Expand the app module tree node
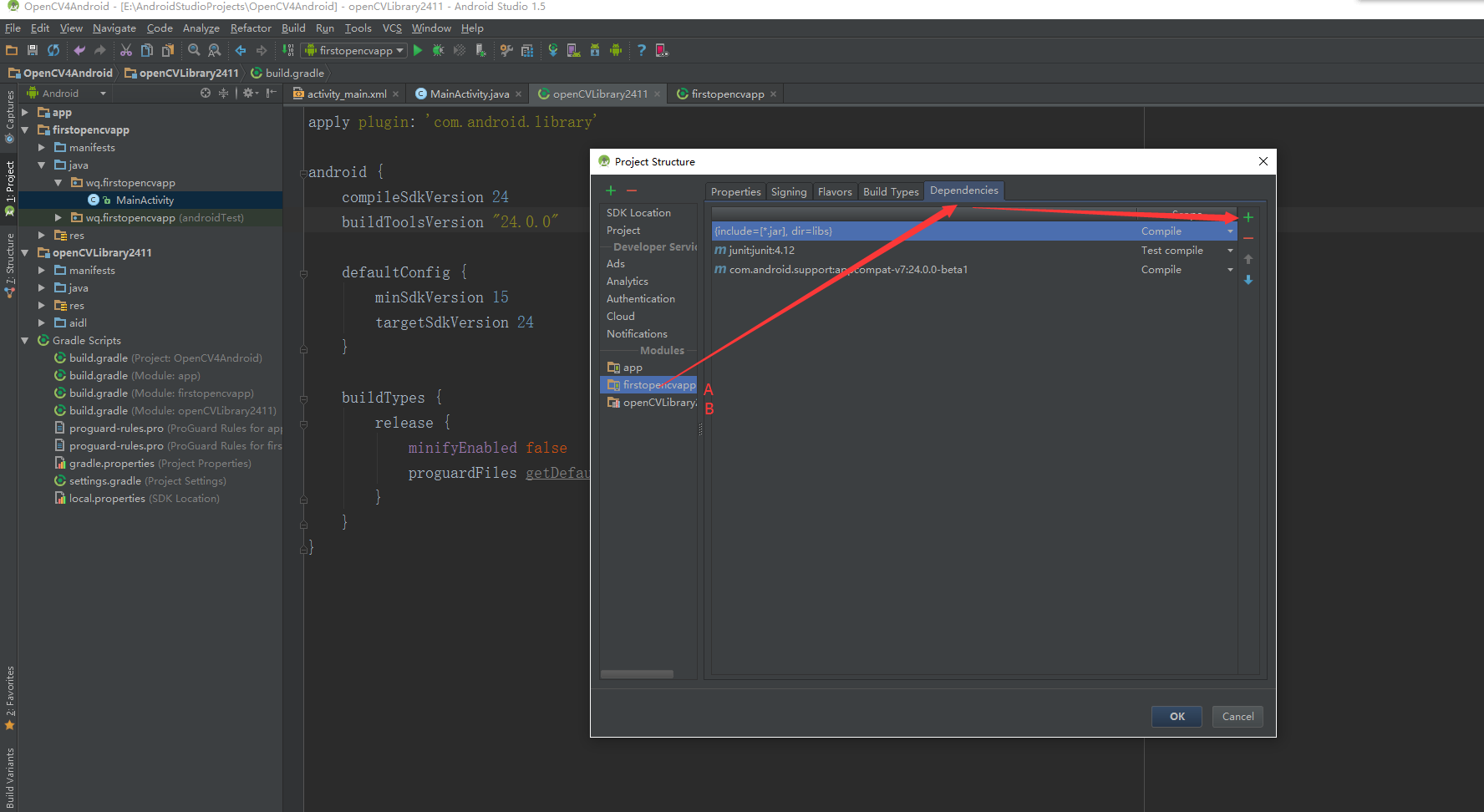This screenshot has width=1484, height=812. [x=25, y=112]
